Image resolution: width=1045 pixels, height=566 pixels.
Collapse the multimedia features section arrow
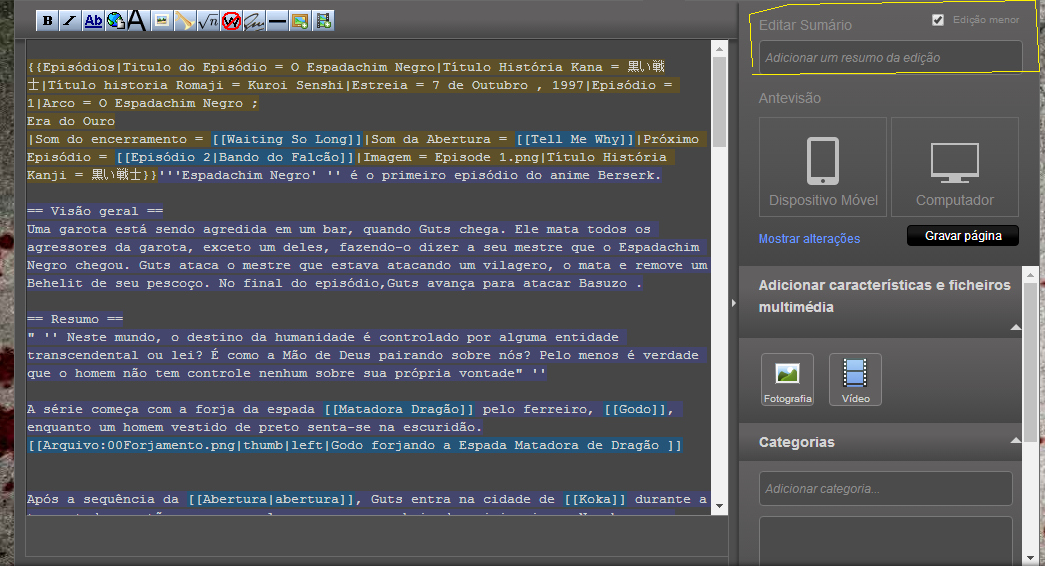1016,327
